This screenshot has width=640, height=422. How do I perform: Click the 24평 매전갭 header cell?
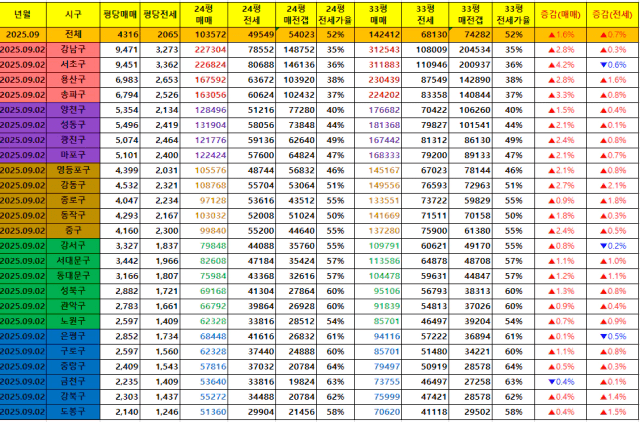(296, 15)
